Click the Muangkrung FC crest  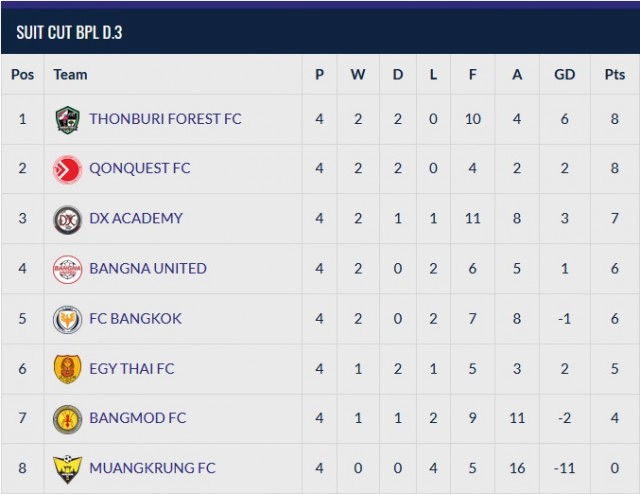68,468
